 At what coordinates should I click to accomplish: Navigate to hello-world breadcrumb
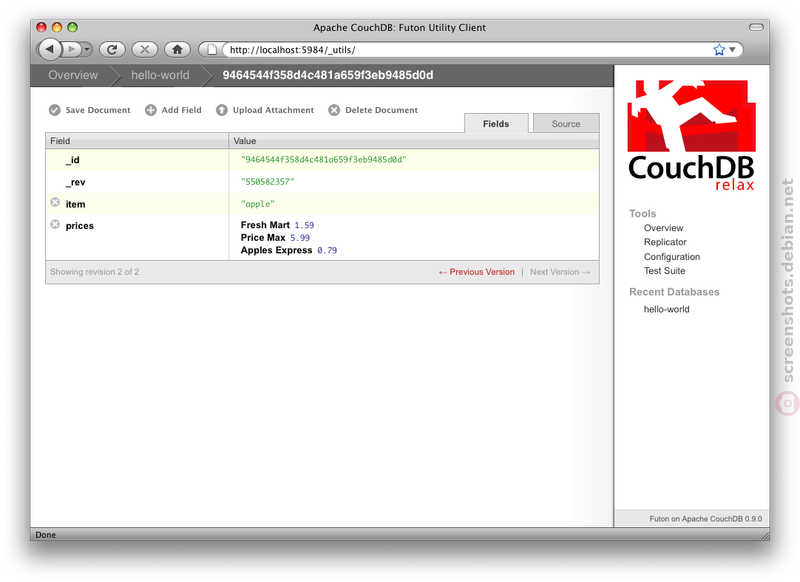point(160,75)
